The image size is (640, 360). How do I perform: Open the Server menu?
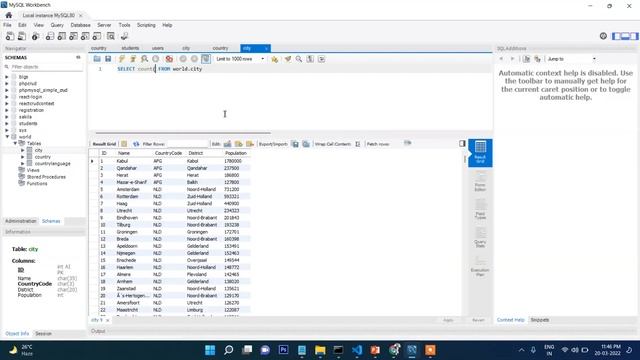pyautogui.click(x=104, y=25)
